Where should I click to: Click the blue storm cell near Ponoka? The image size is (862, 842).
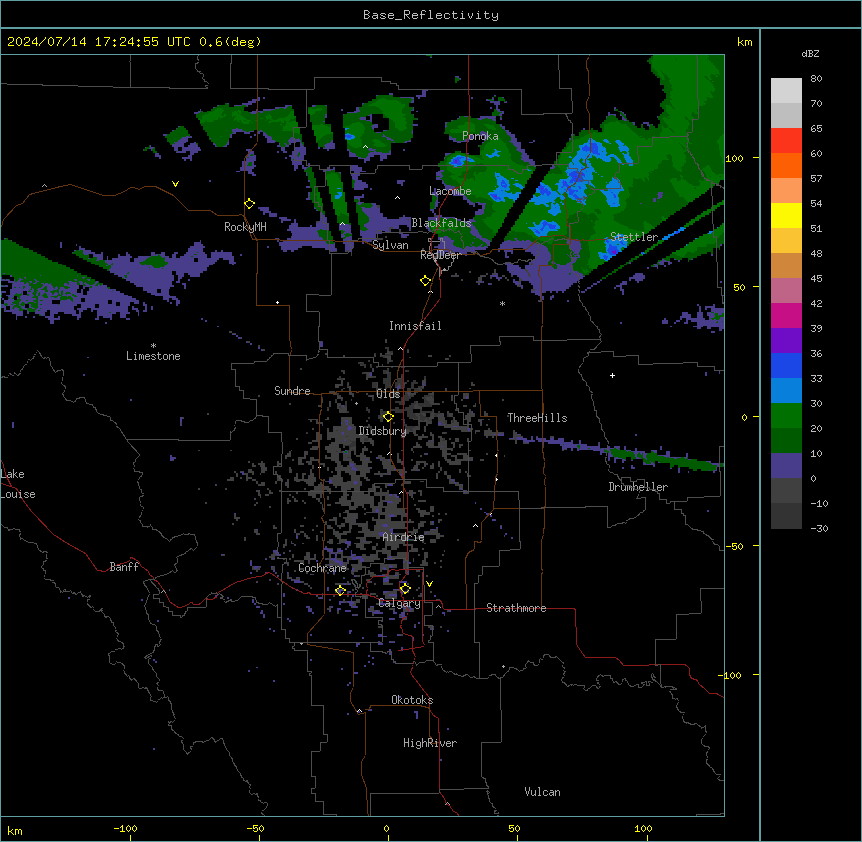pyautogui.click(x=458, y=160)
